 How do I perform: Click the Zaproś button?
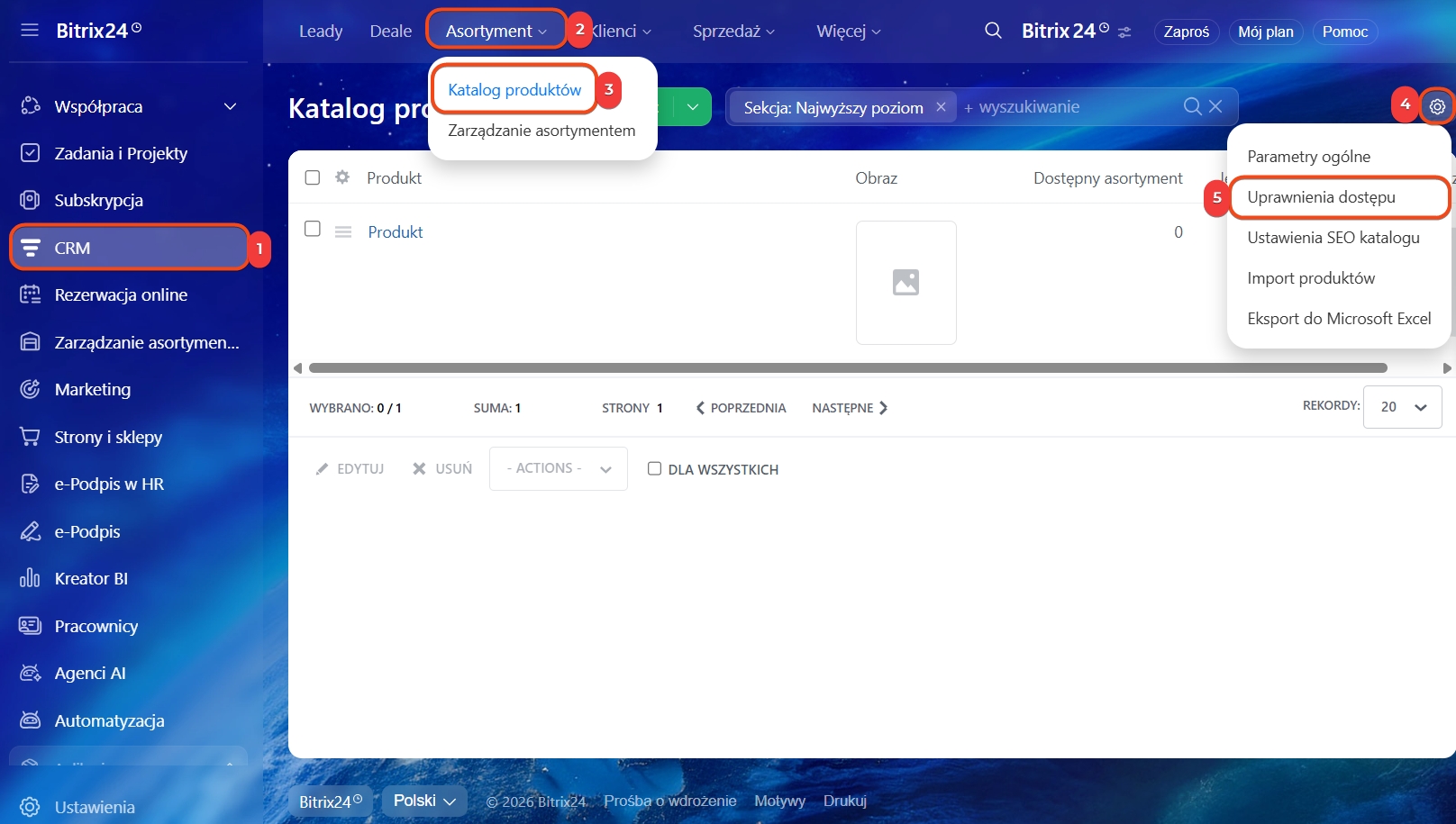1186,32
